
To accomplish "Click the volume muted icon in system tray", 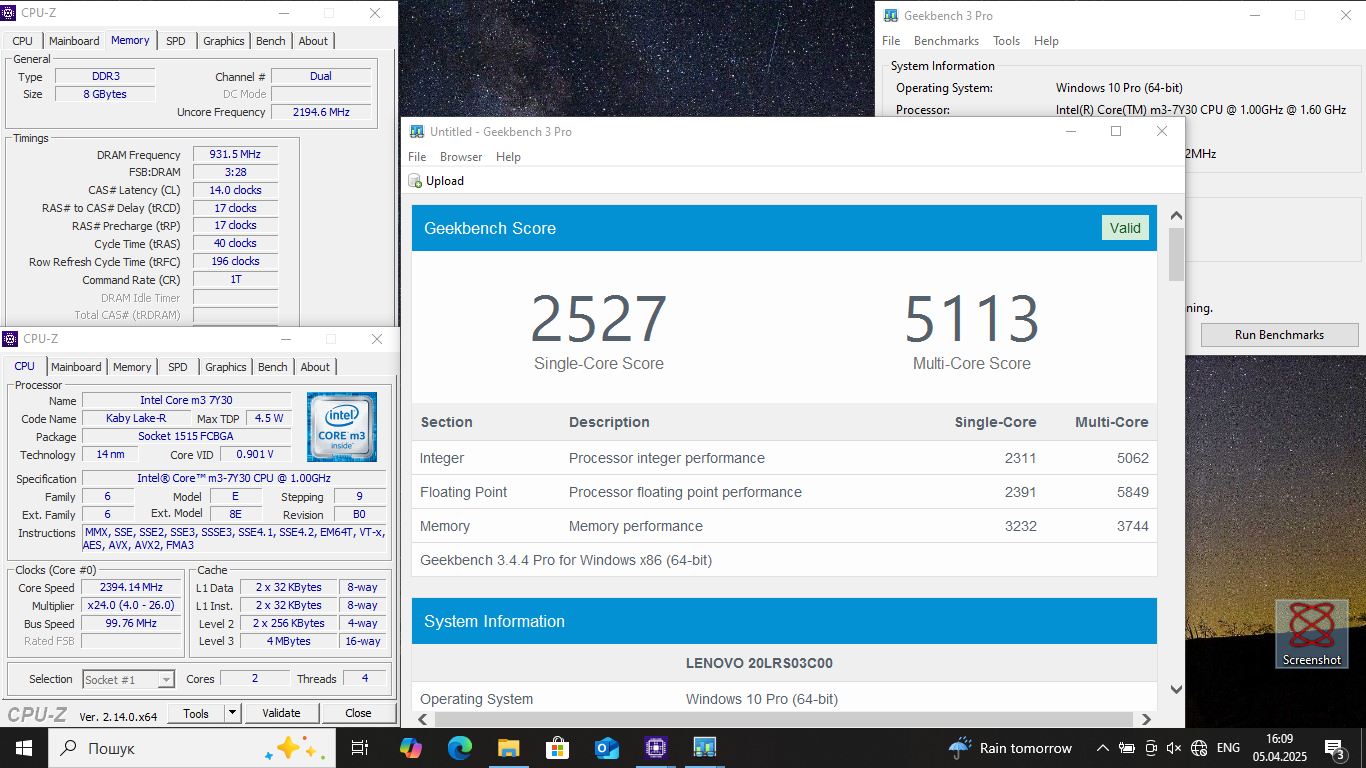I will (x=1174, y=748).
